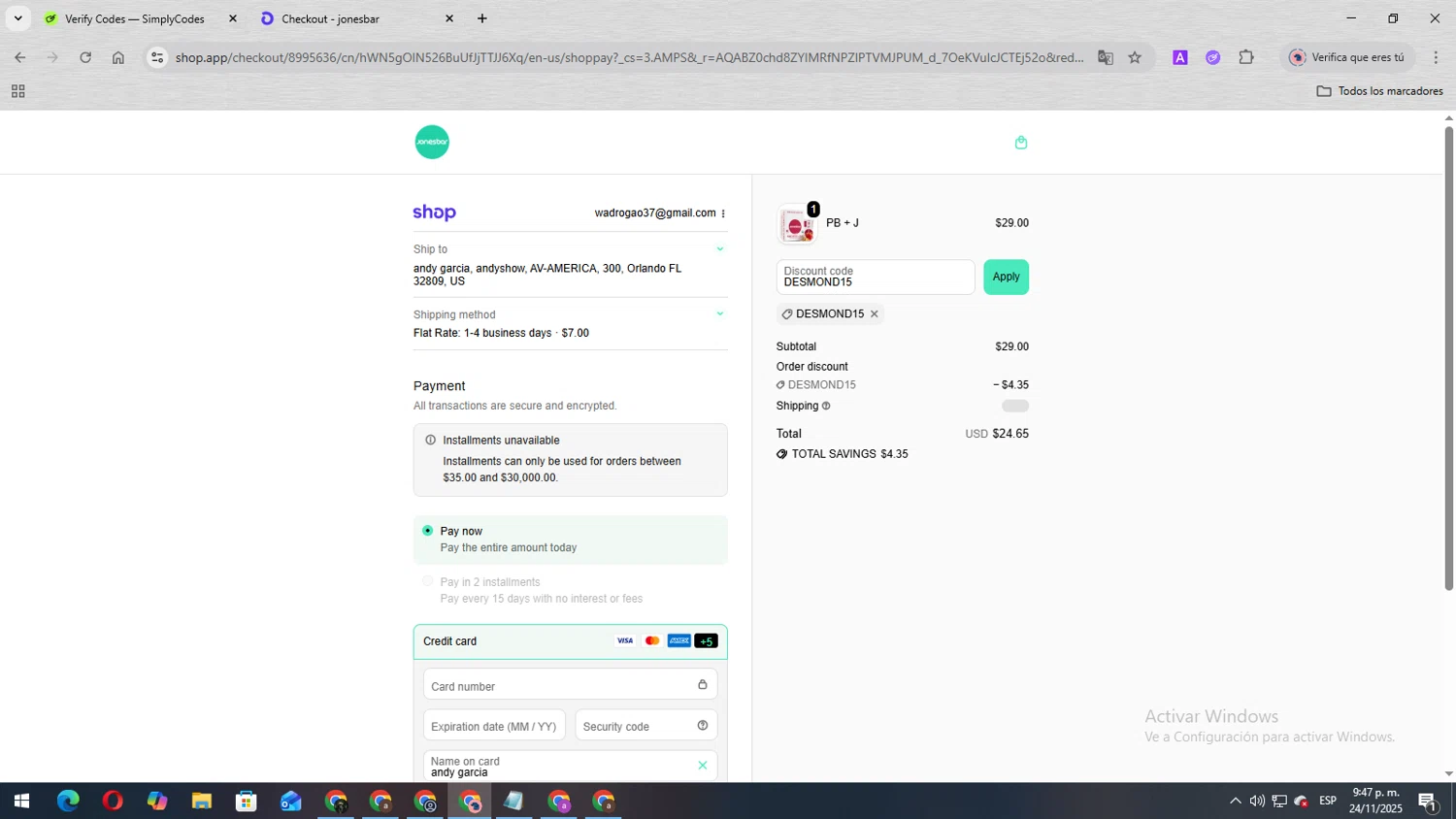Open File Explorer from taskbar
Viewport: 1456px width, 819px height.
pos(202,802)
